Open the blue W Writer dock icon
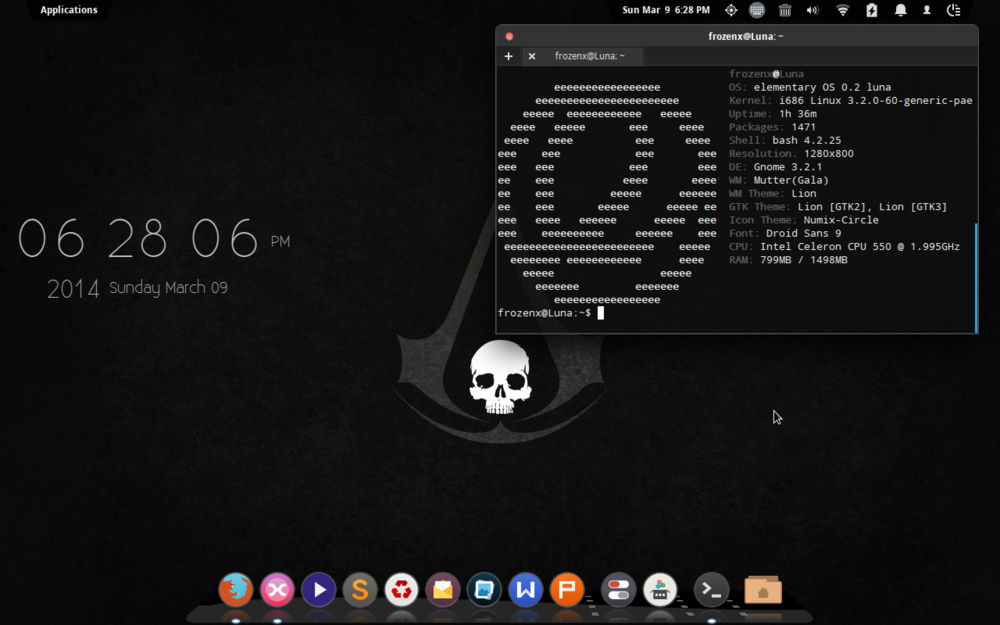This screenshot has height=625, width=1000. click(525, 590)
